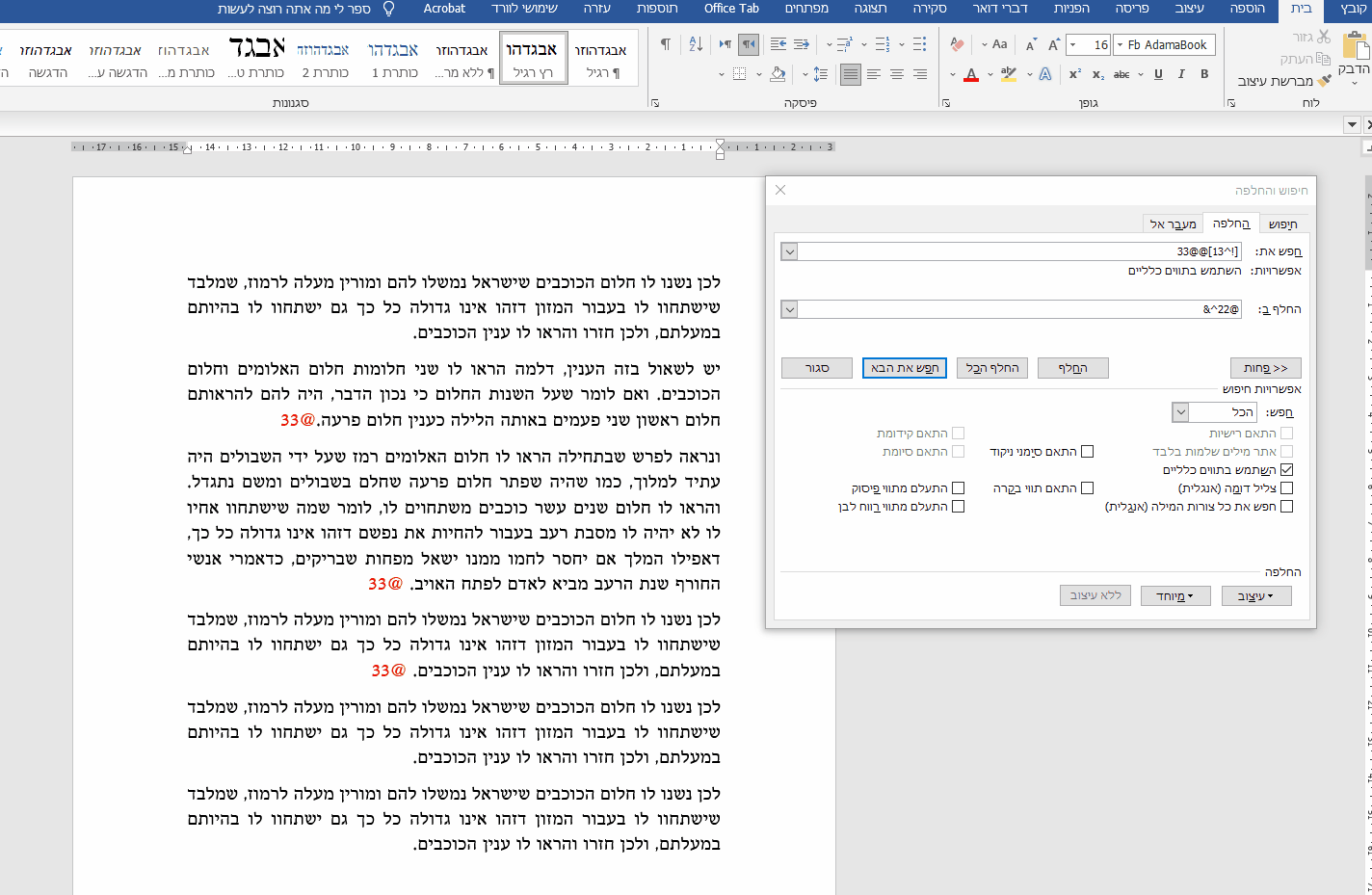Open the 'הוספה' ribbon tab
1372x895 pixels.
[1247, 9]
